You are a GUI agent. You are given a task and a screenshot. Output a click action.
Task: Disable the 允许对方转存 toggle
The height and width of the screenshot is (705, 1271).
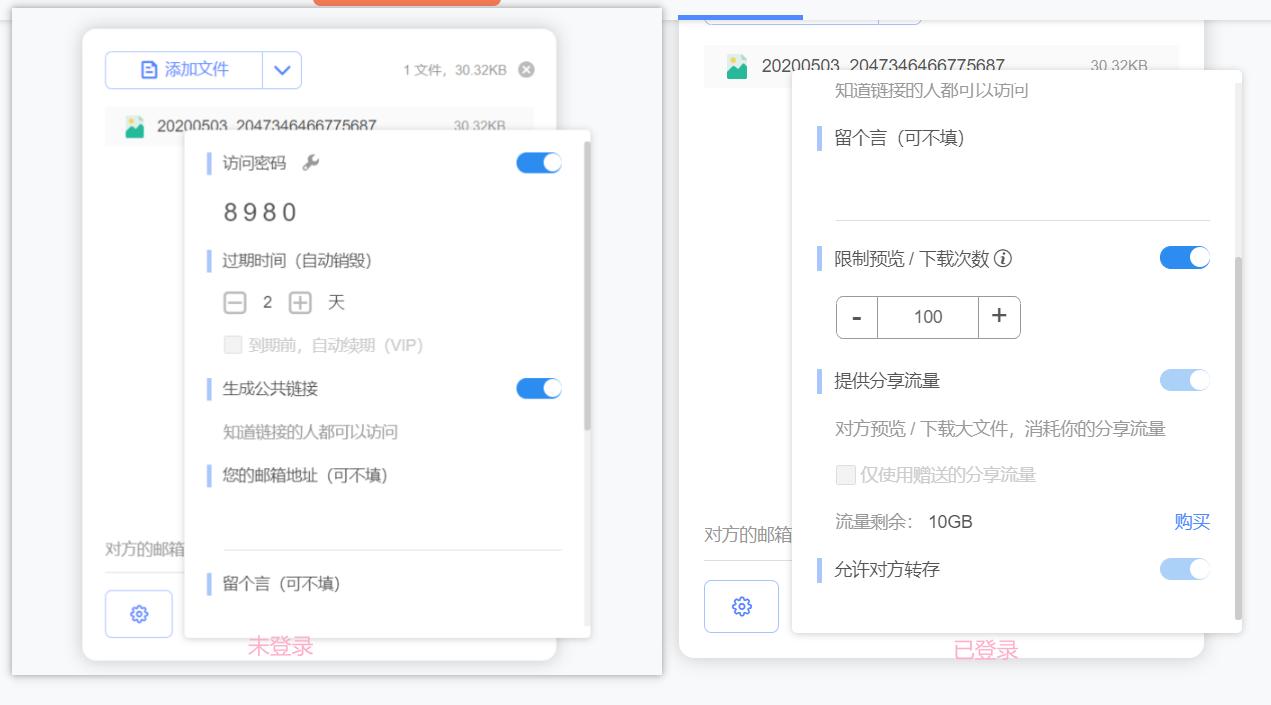click(x=1184, y=568)
